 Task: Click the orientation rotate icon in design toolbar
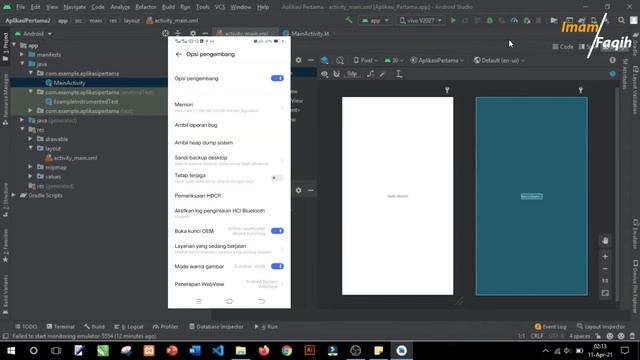point(340,60)
